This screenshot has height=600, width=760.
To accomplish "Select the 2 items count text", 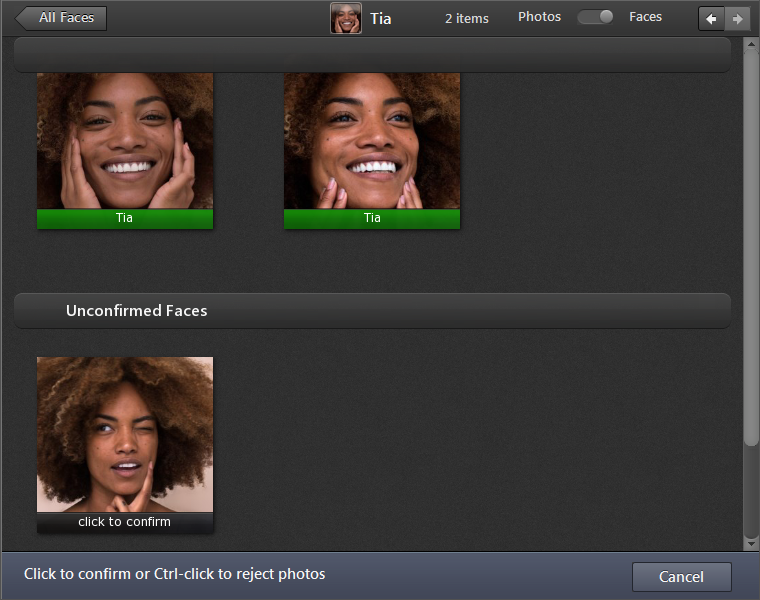I will pyautogui.click(x=467, y=19).
